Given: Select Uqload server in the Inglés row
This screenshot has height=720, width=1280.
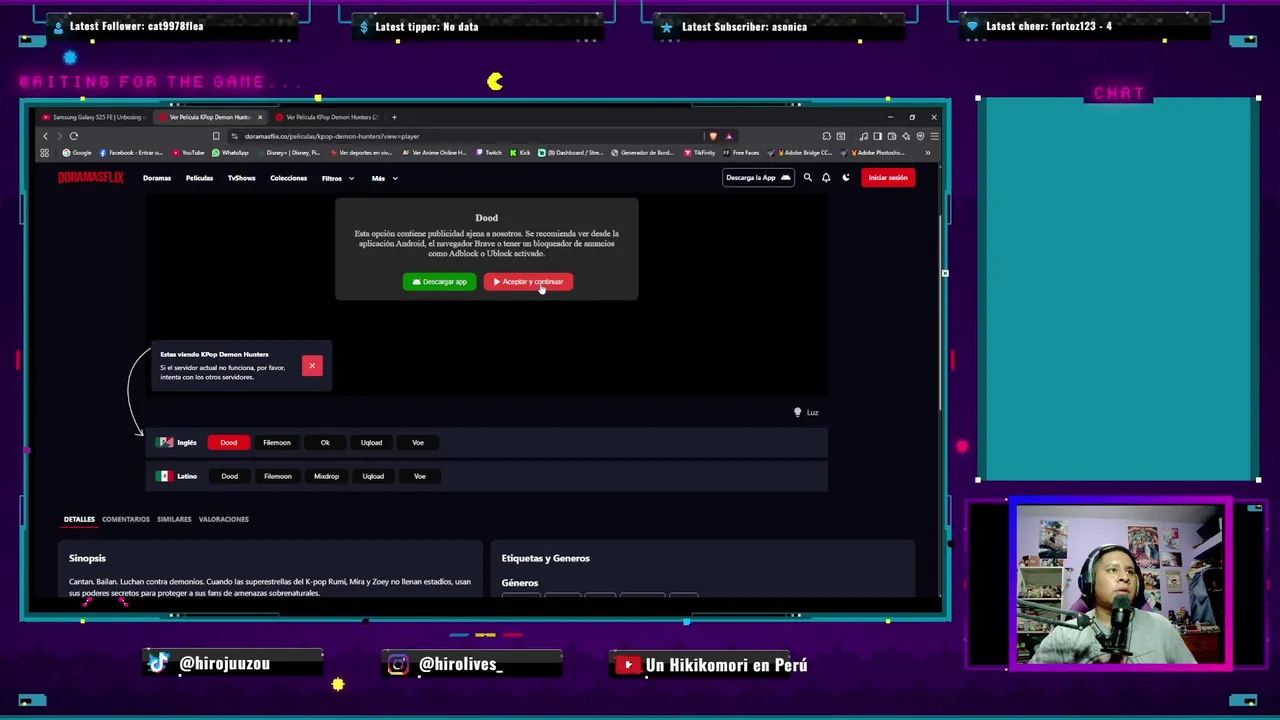Looking at the screenshot, I should click(371, 442).
